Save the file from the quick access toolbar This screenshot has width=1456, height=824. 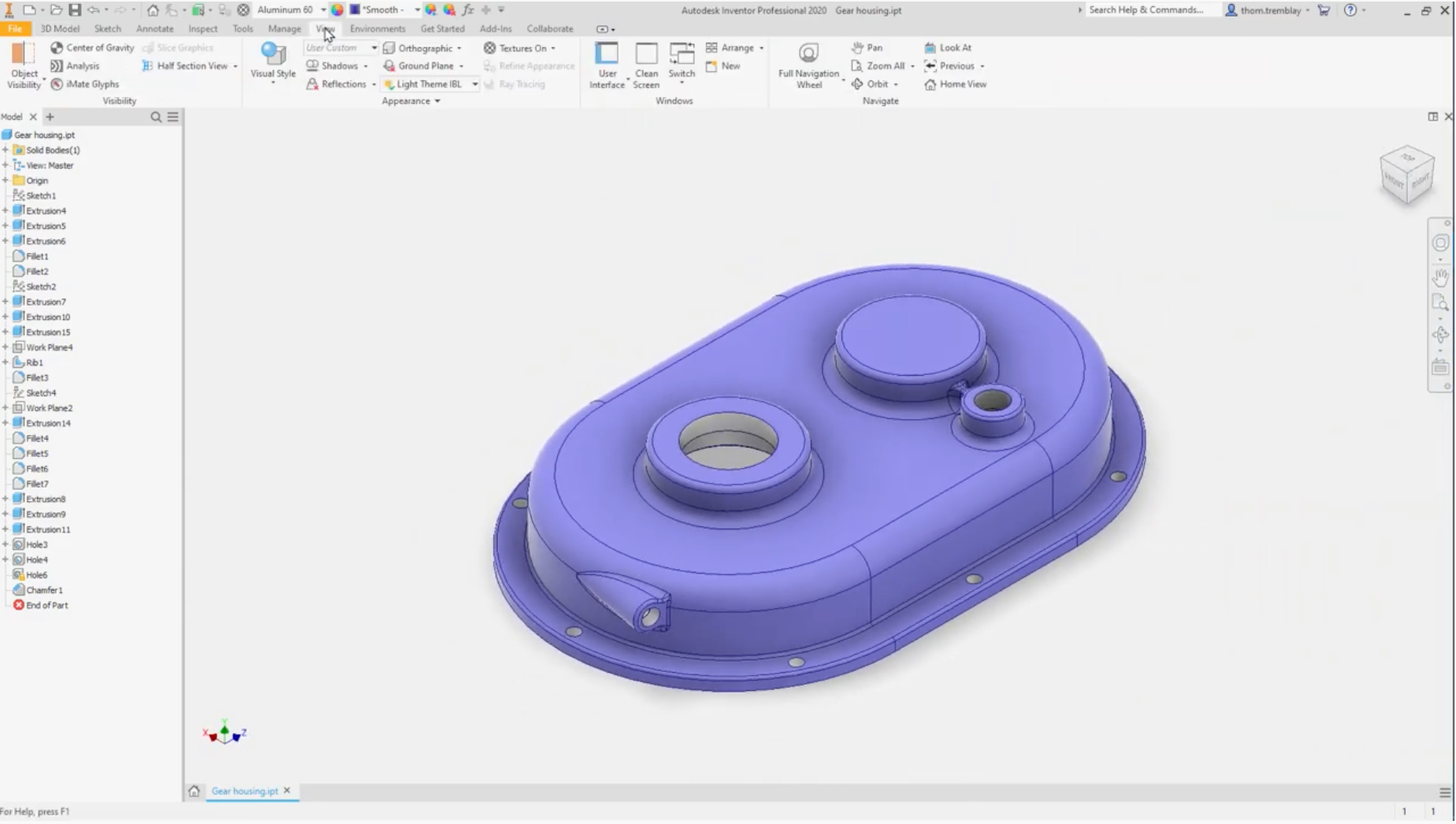[x=75, y=10]
